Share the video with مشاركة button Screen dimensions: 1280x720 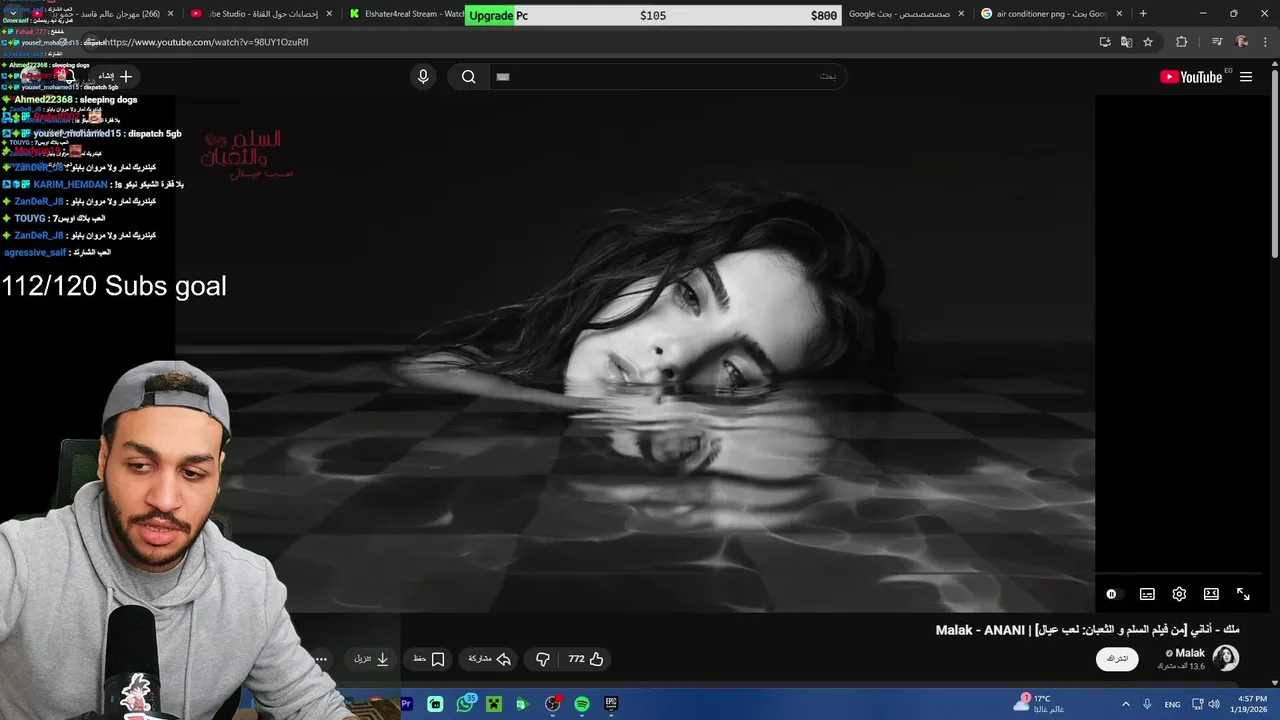click(x=490, y=659)
